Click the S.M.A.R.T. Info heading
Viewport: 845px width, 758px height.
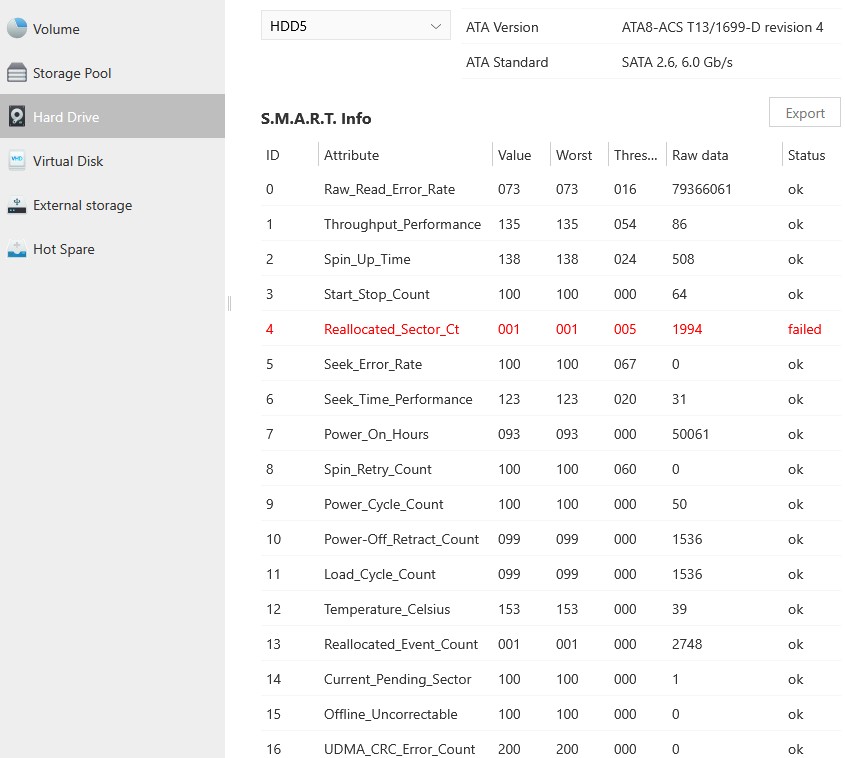pyautogui.click(x=316, y=119)
